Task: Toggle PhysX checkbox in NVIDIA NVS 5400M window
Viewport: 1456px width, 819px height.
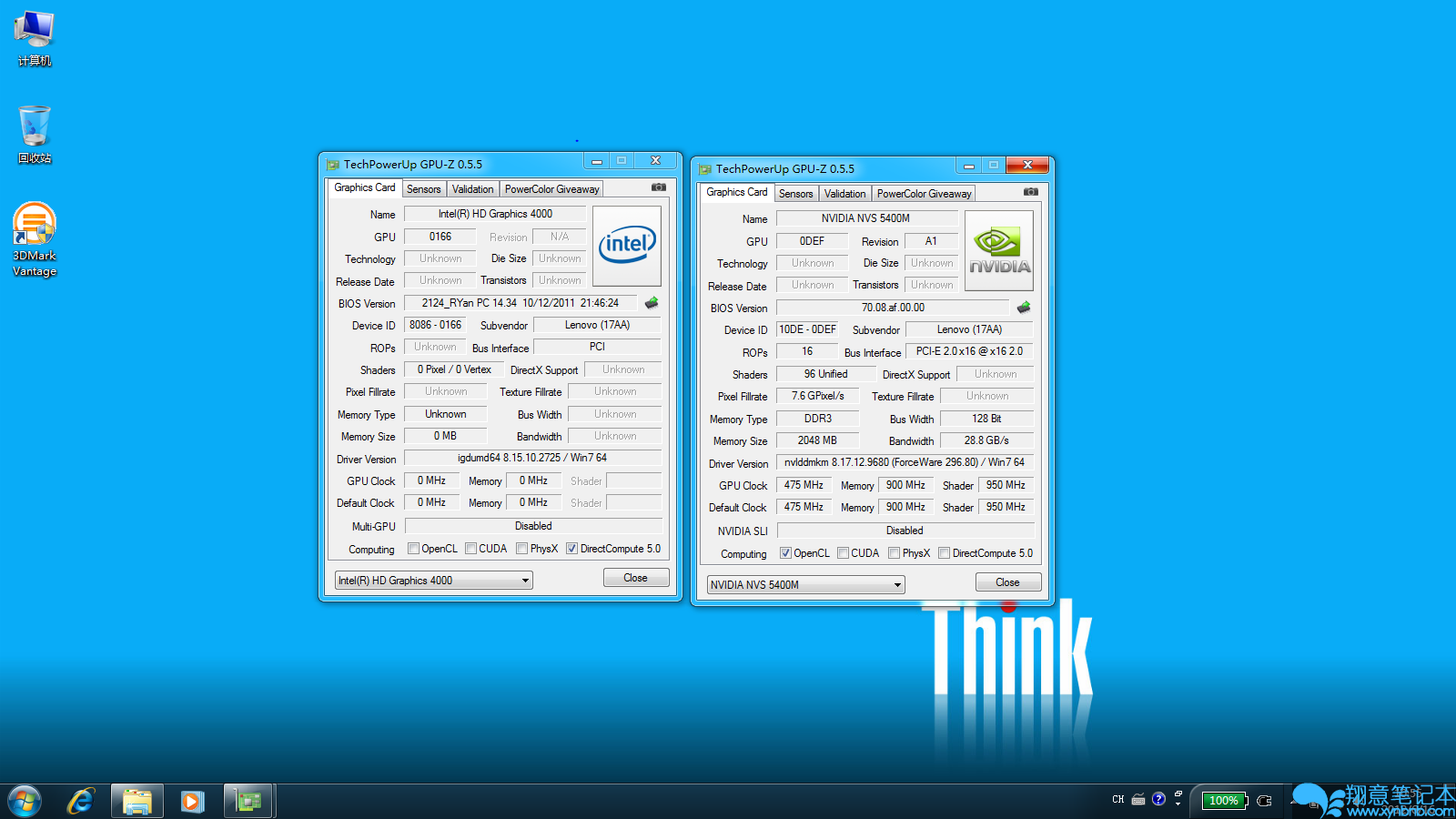Action: (x=895, y=553)
